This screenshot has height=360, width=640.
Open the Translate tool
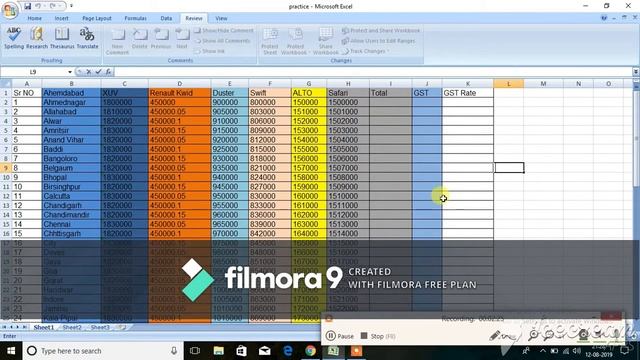click(x=87, y=38)
